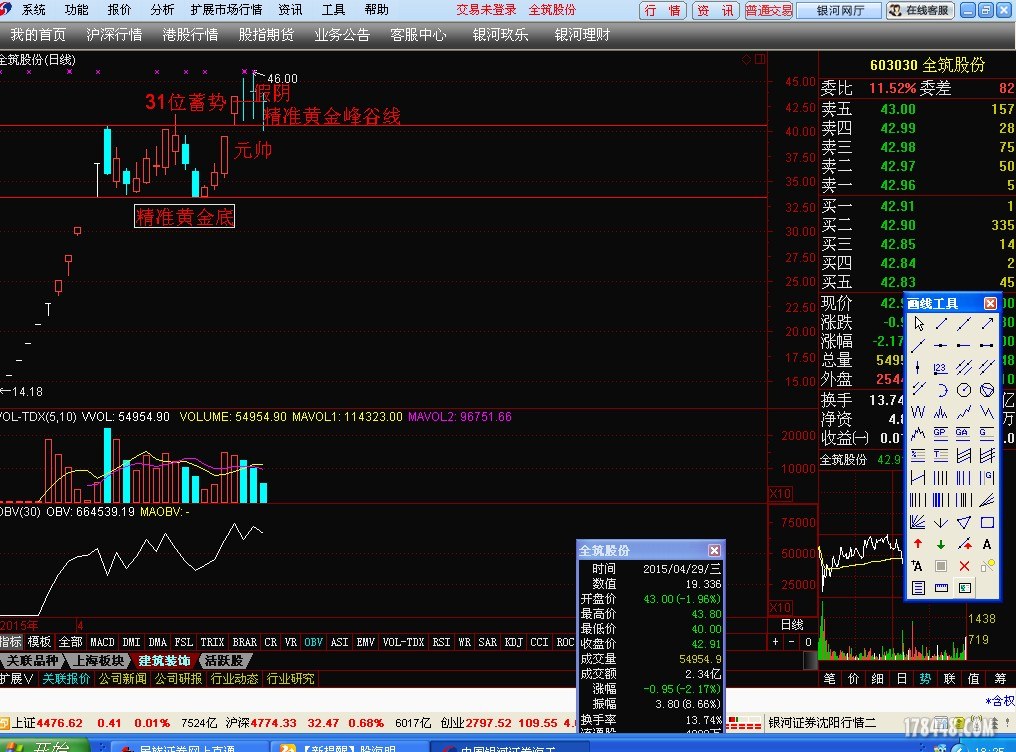Open 我的首页 tab
1016x752 pixels.
(38, 35)
